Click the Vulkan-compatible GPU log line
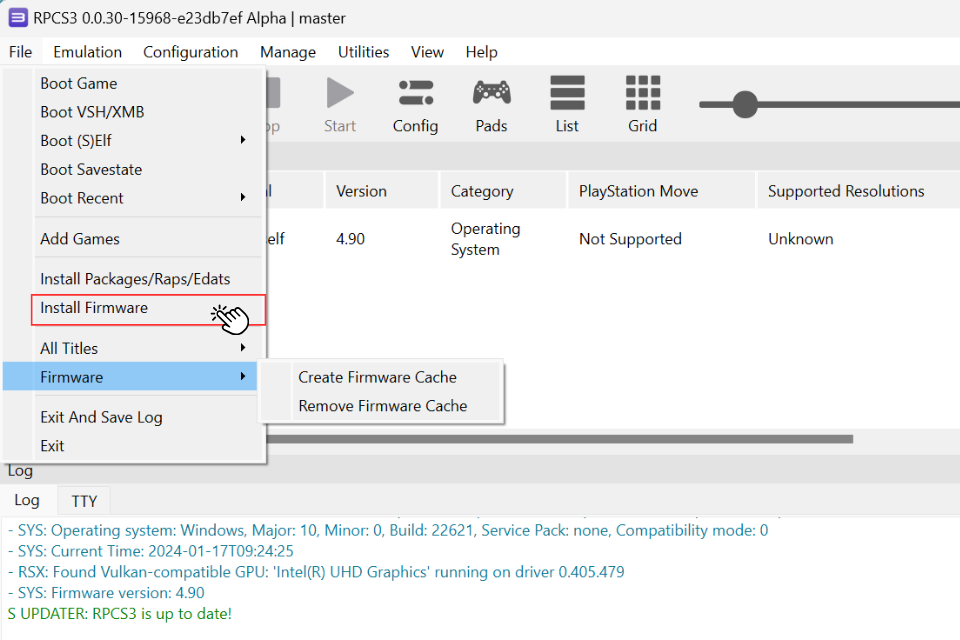This screenshot has height=640, width=960. pos(316,572)
